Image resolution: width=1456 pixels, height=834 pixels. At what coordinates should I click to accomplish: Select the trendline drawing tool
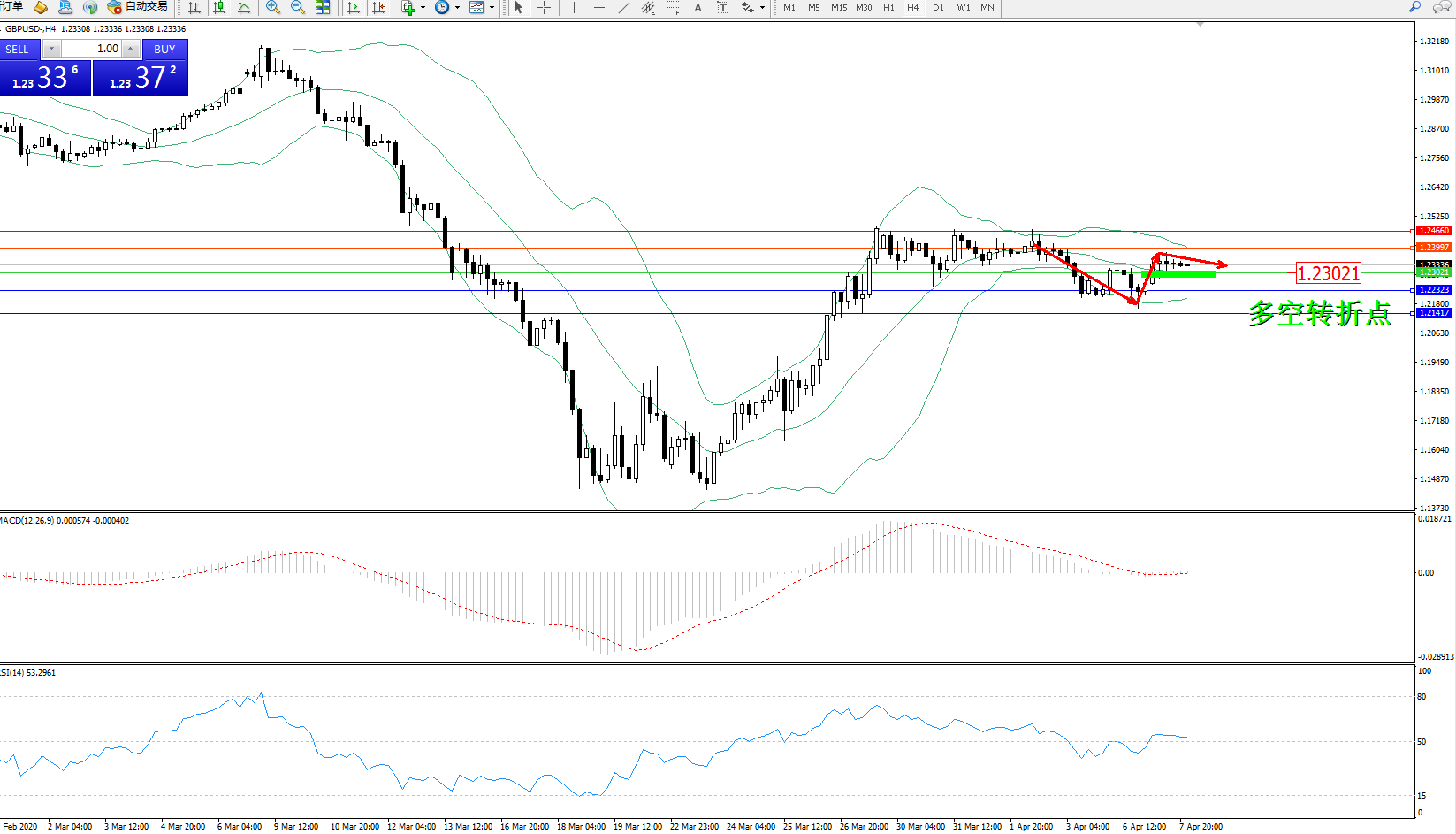(624, 8)
